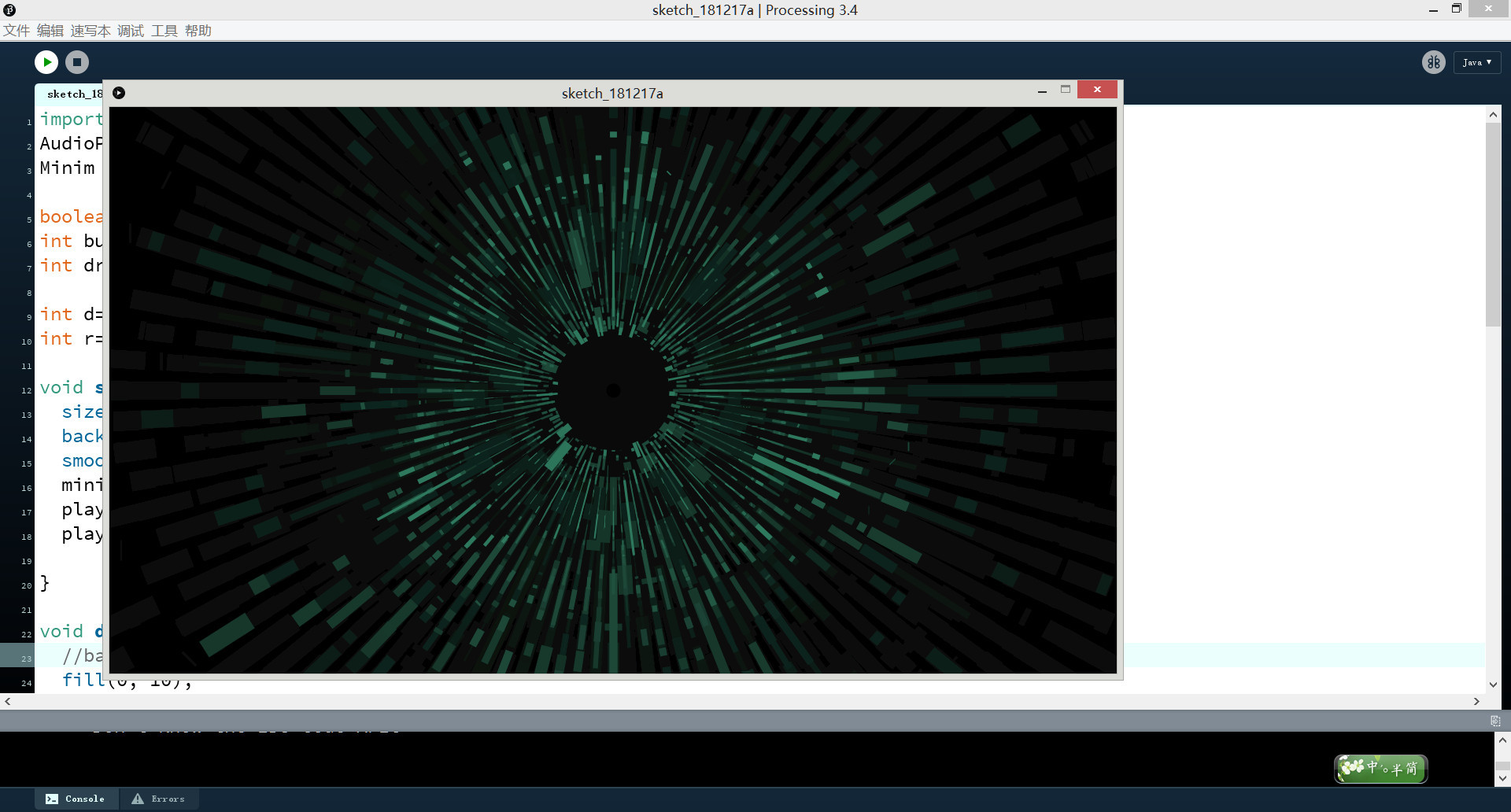Stop the running sketch
This screenshot has width=1511, height=812.
coord(77,62)
